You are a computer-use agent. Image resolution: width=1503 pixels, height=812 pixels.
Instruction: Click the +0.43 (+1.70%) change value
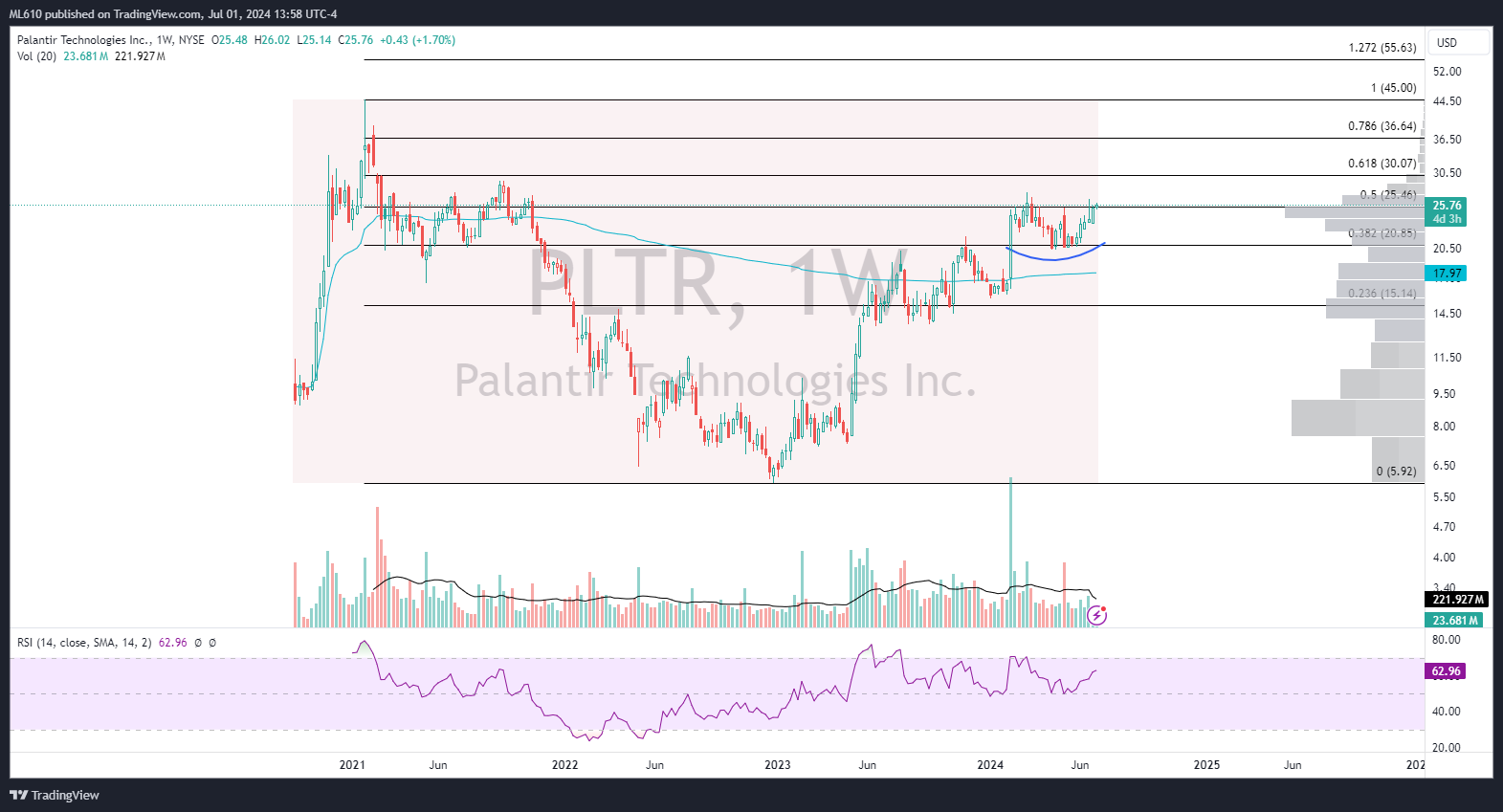pyautogui.click(x=417, y=40)
